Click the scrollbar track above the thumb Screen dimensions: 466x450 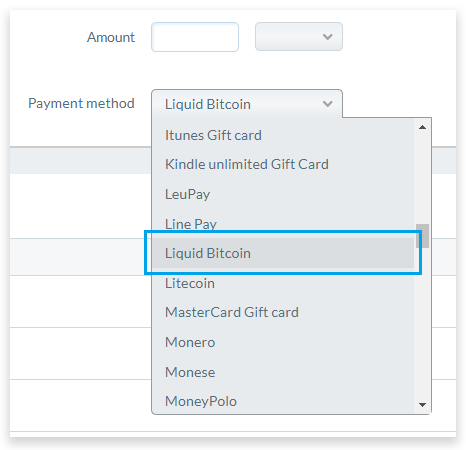click(422, 179)
